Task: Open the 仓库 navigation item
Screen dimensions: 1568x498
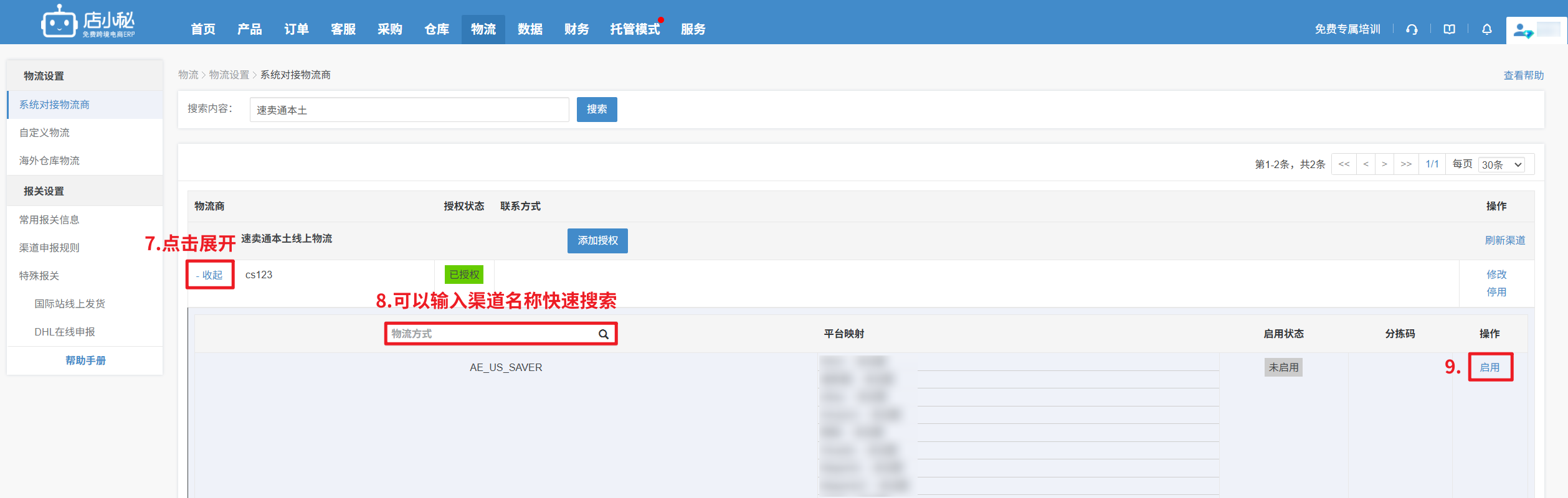Action: click(436, 29)
